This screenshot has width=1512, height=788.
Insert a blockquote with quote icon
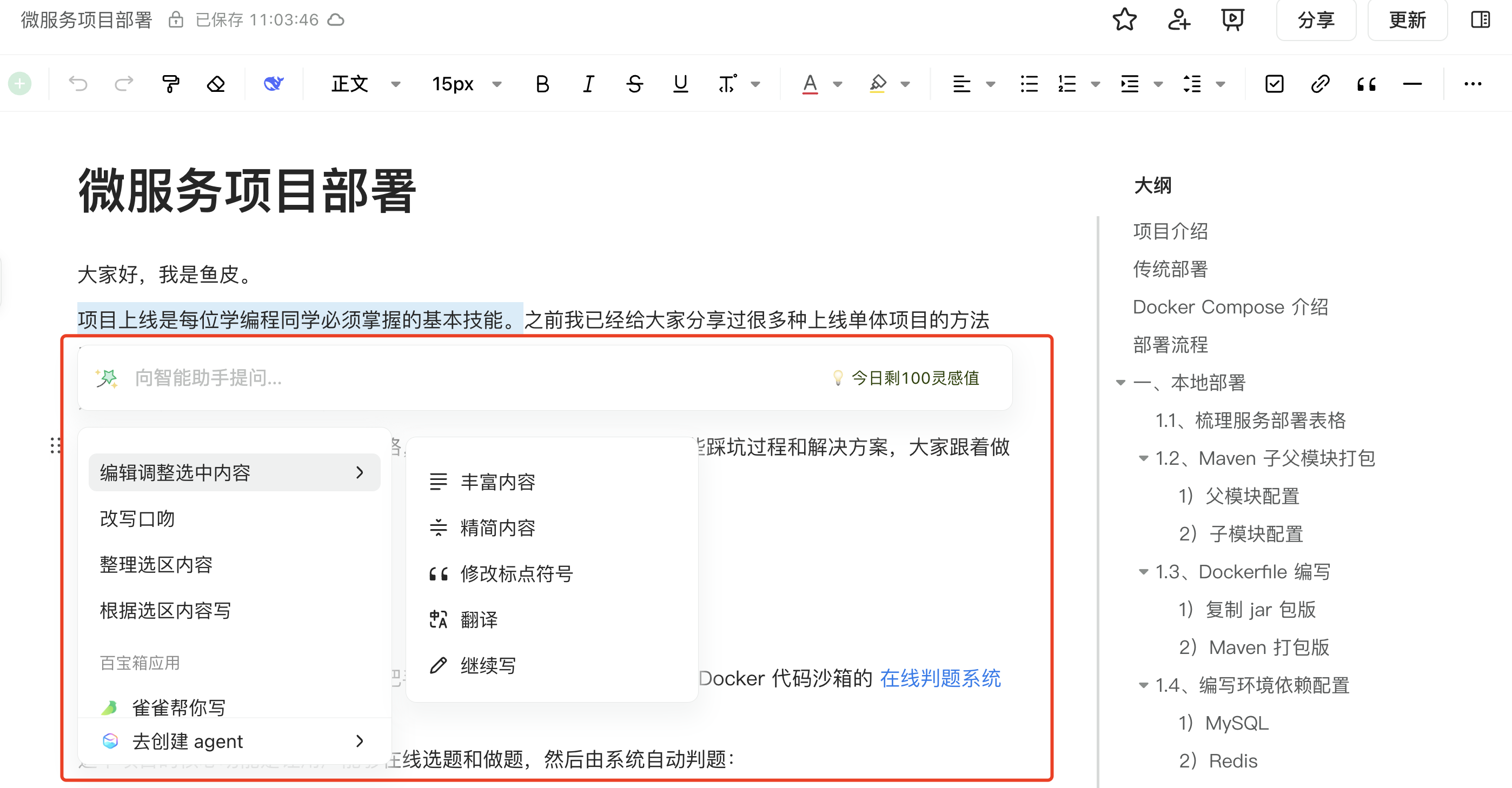pos(1366,84)
